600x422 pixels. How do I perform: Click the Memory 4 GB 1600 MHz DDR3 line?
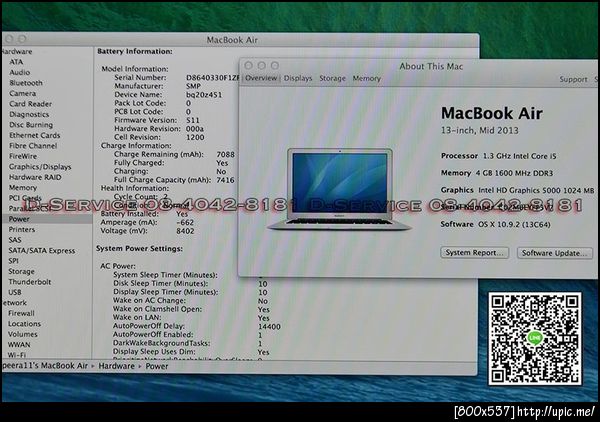tap(497, 173)
